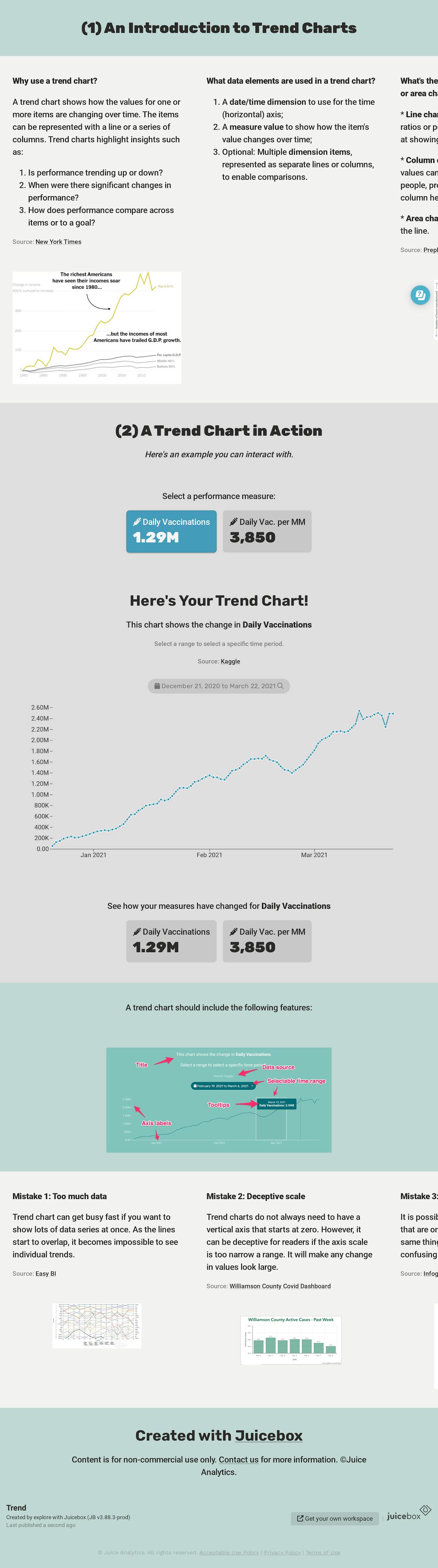Open the December to March date range picker
Viewport: 438px width, 1568px height.
coord(218,686)
